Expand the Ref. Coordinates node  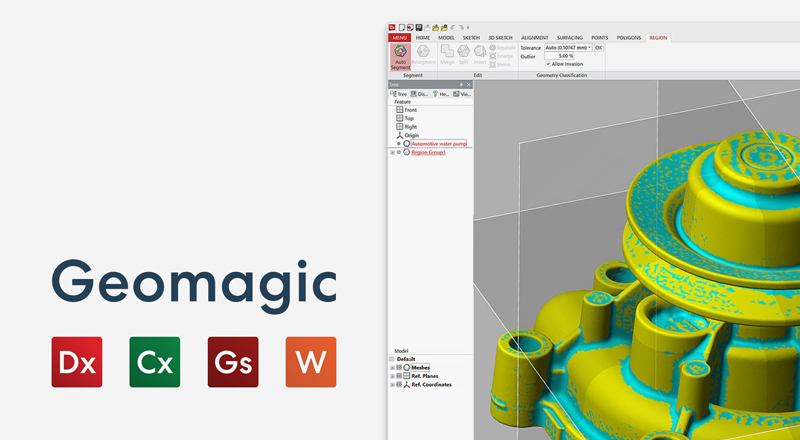[x=392, y=385]
